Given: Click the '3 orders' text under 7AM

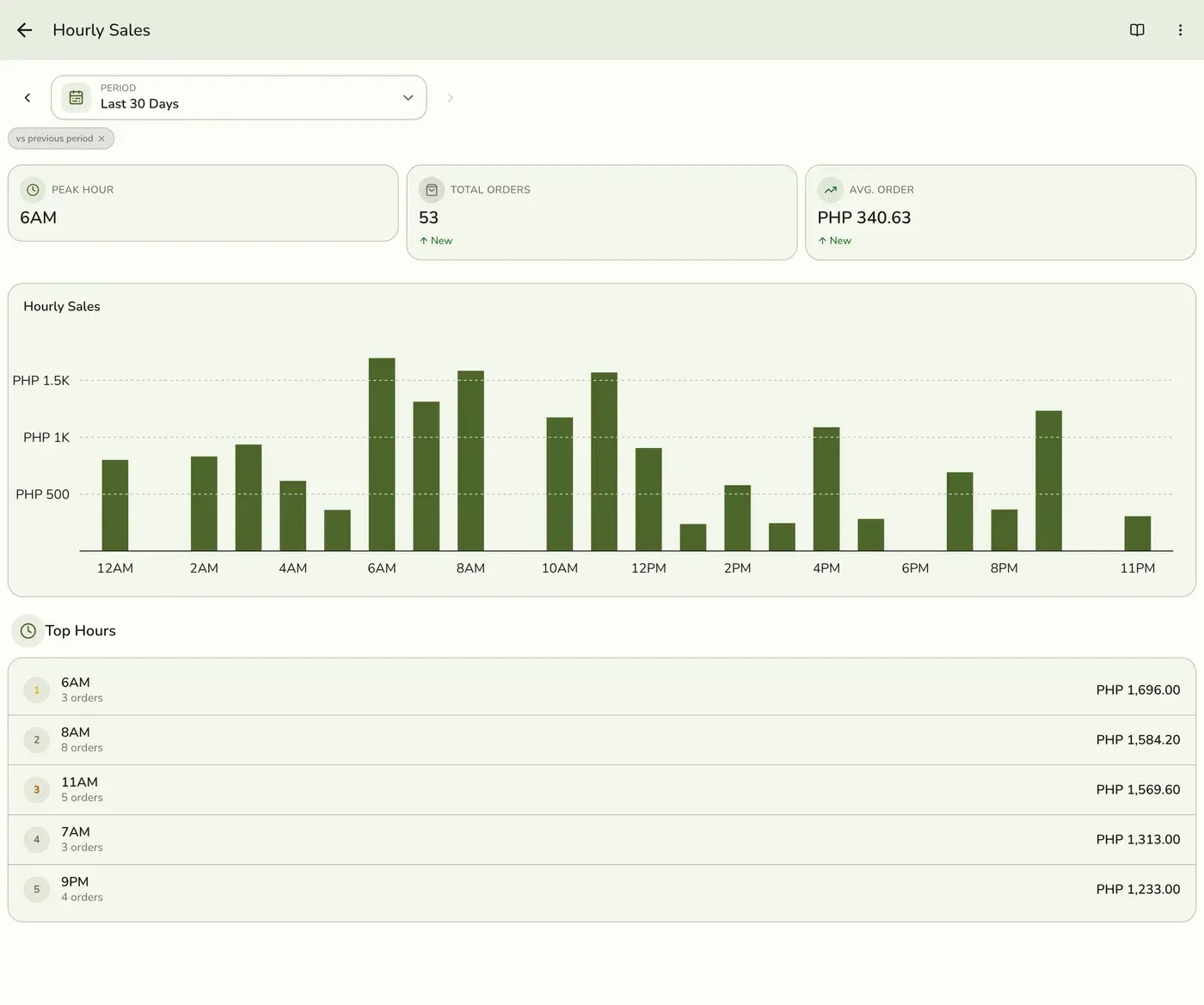Looking at the screenshot, I should pos(82,848).
